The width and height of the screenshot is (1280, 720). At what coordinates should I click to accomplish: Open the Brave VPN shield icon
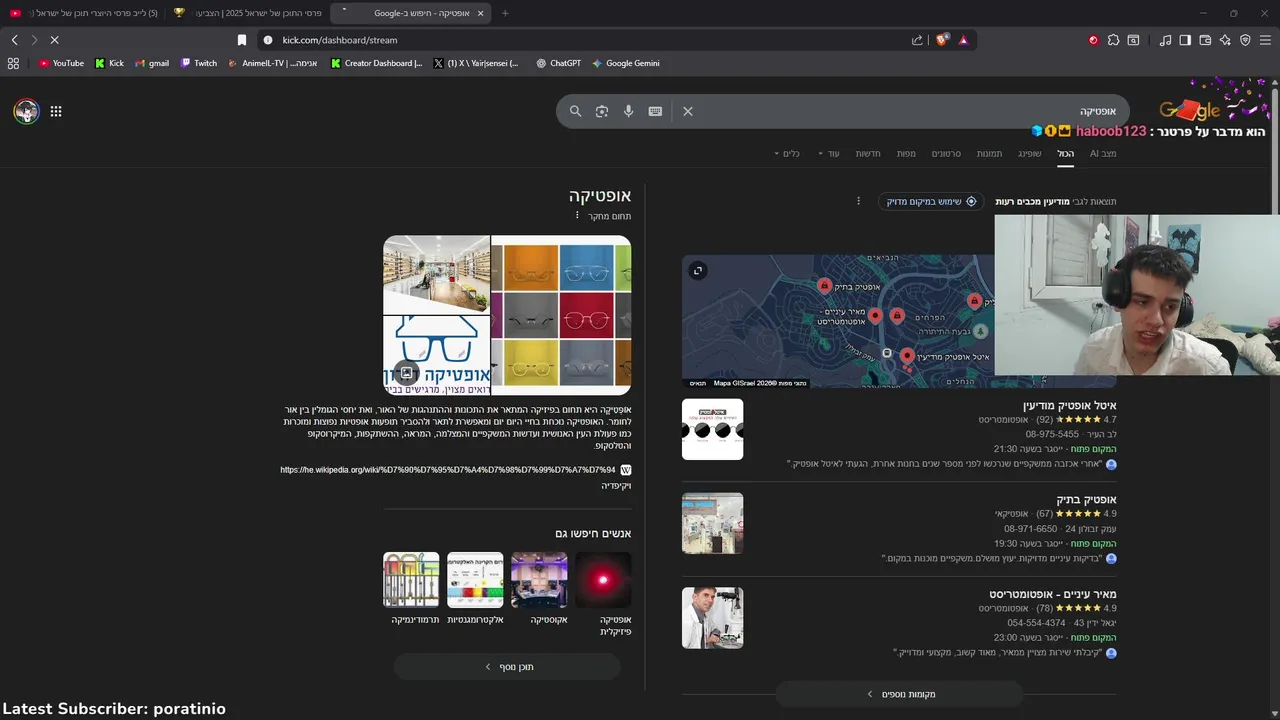pyautogui.click(x=1245, y=40)
